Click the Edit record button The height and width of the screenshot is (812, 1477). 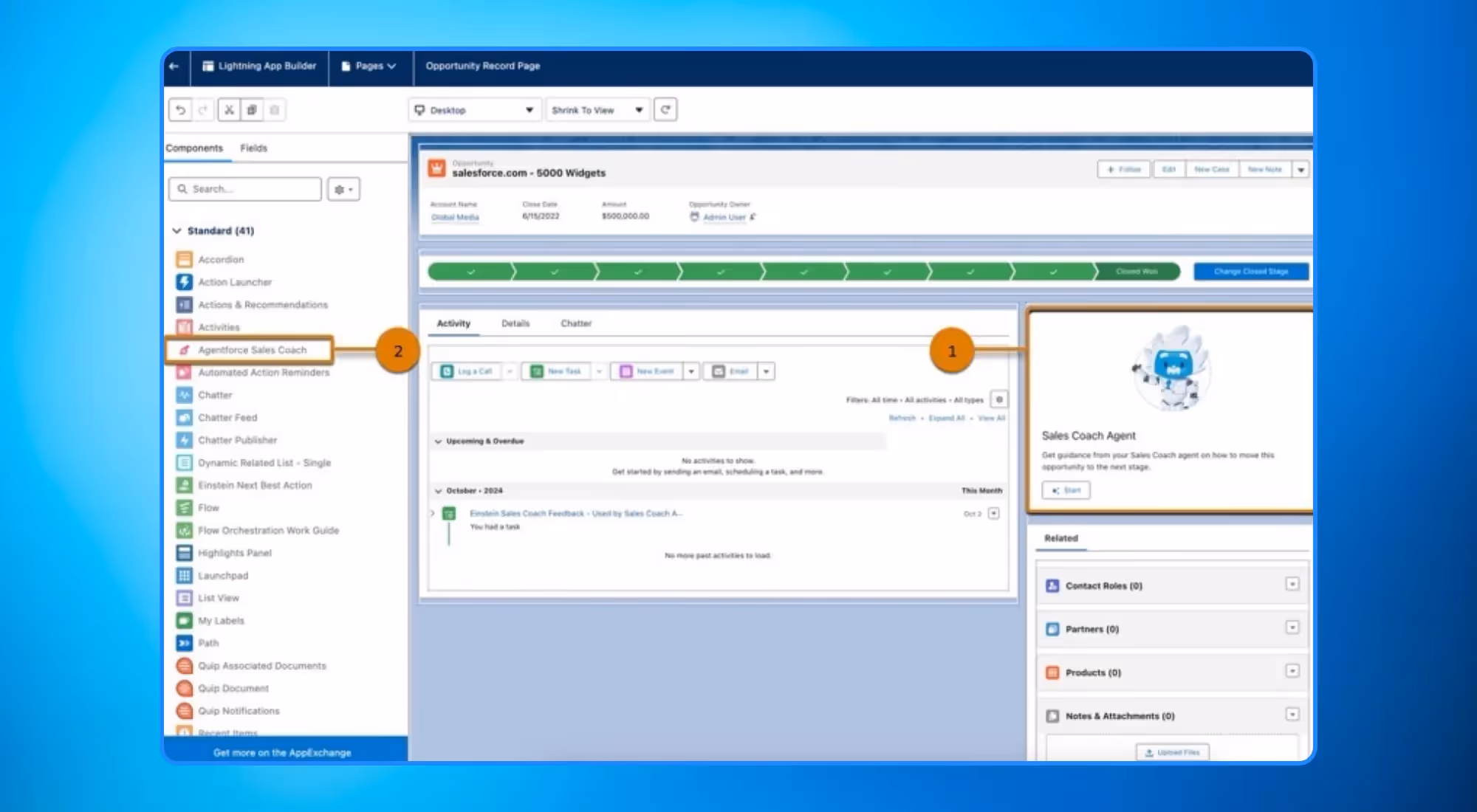tap(1168, 170)
